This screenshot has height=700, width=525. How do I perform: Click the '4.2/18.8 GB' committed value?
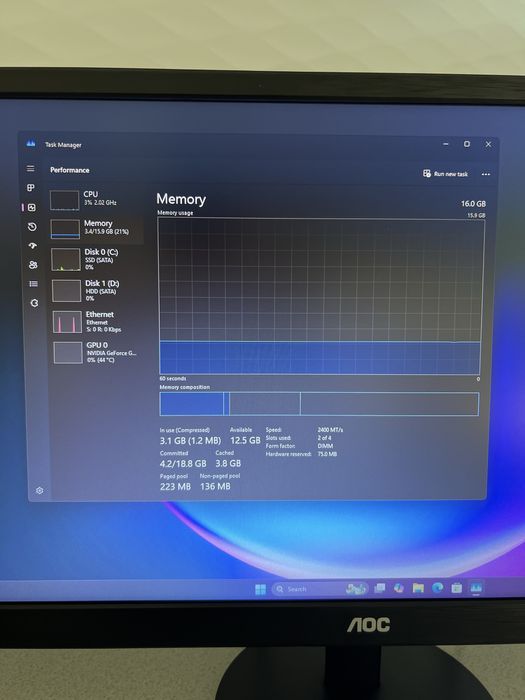pyautogui.click(x=183, y=464)
